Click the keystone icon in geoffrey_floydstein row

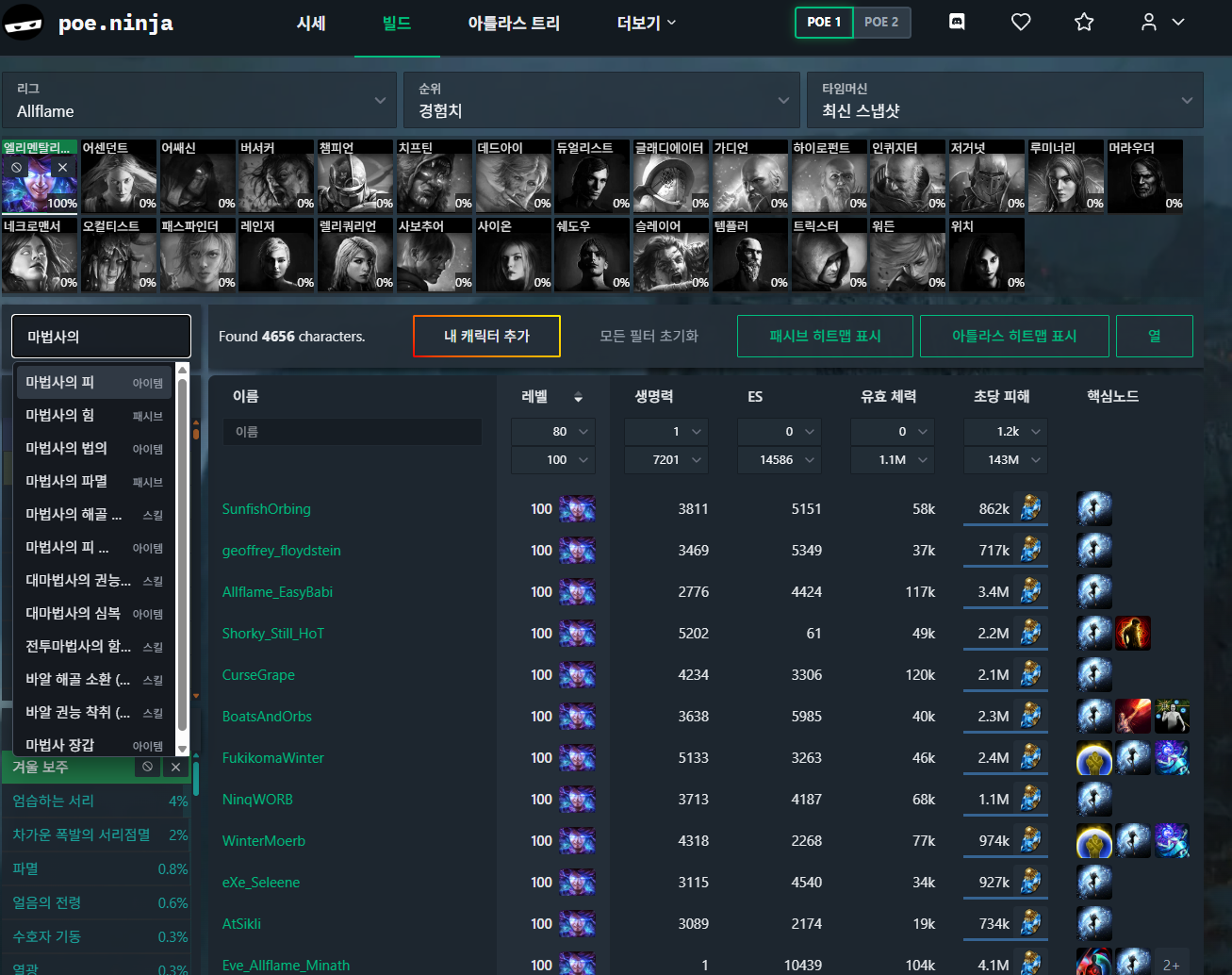pos(1094,551)
